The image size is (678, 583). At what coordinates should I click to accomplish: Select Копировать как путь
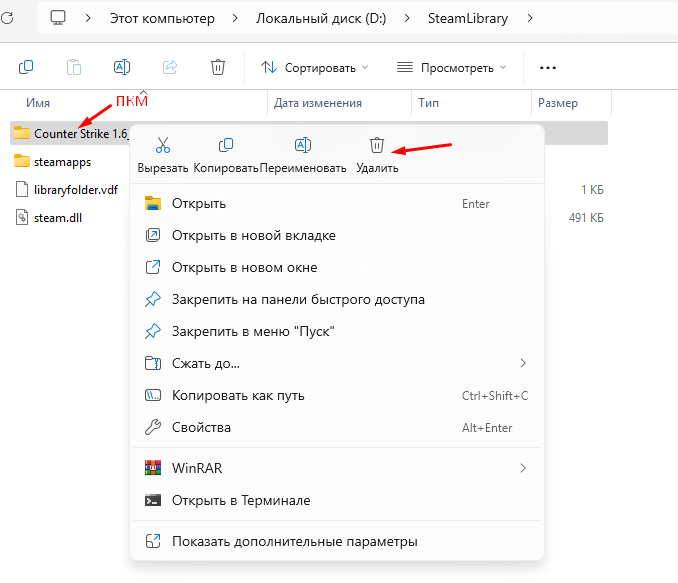[x=337, y=395]
